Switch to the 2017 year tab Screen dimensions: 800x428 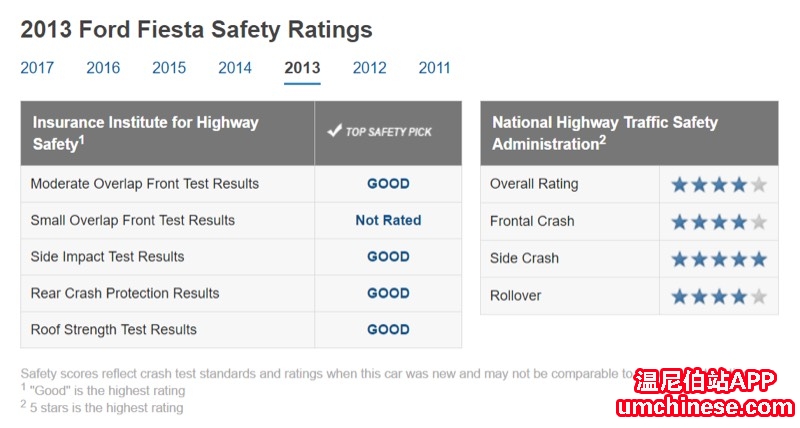(x=37, y=68)
